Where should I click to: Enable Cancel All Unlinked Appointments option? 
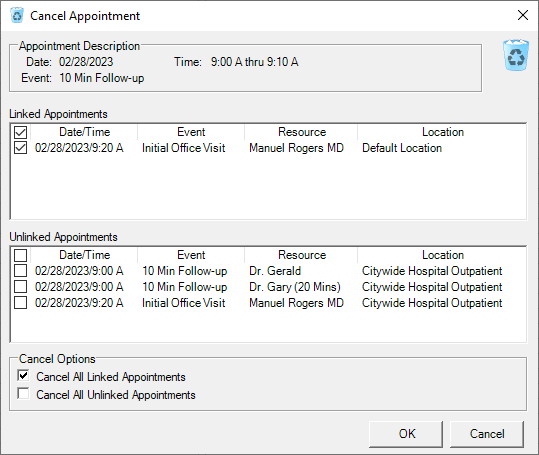tap(23, 393)
